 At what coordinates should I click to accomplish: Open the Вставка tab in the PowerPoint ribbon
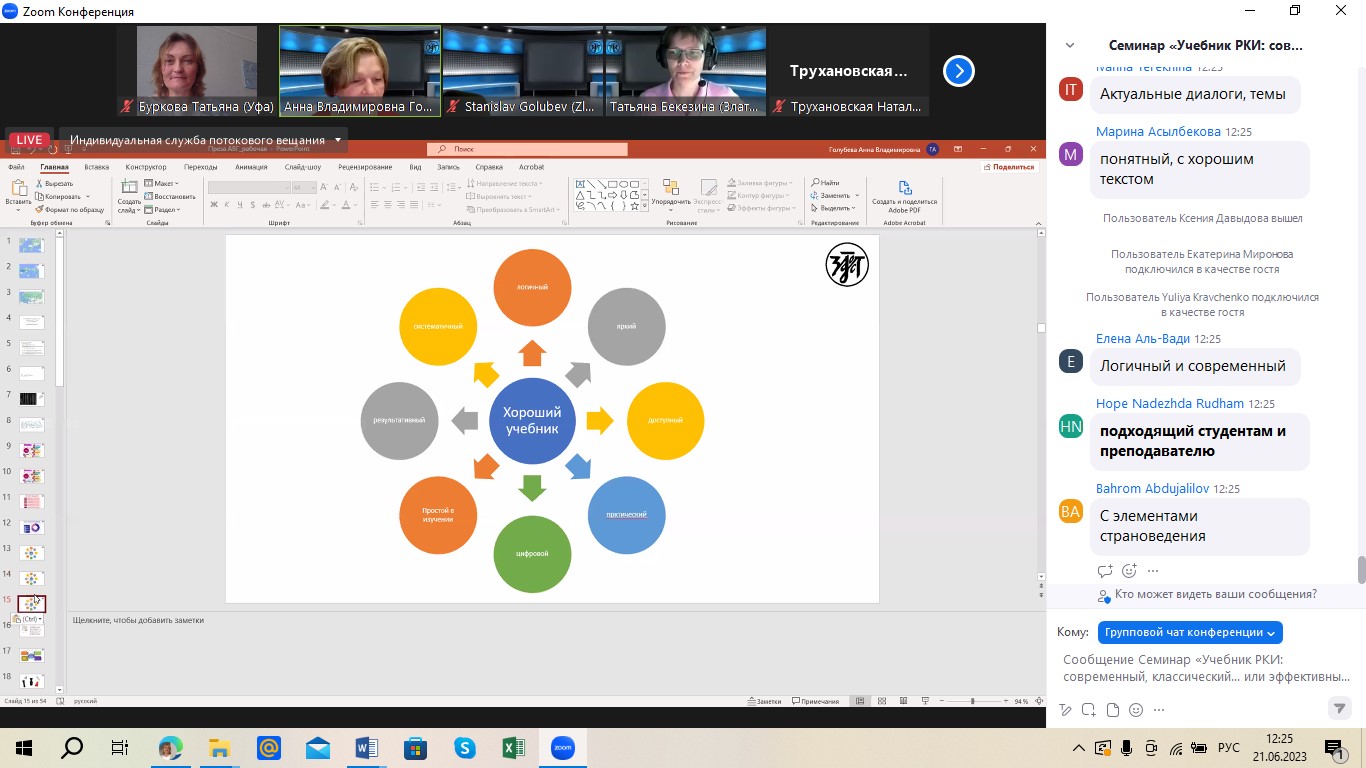tap(97, 167)
